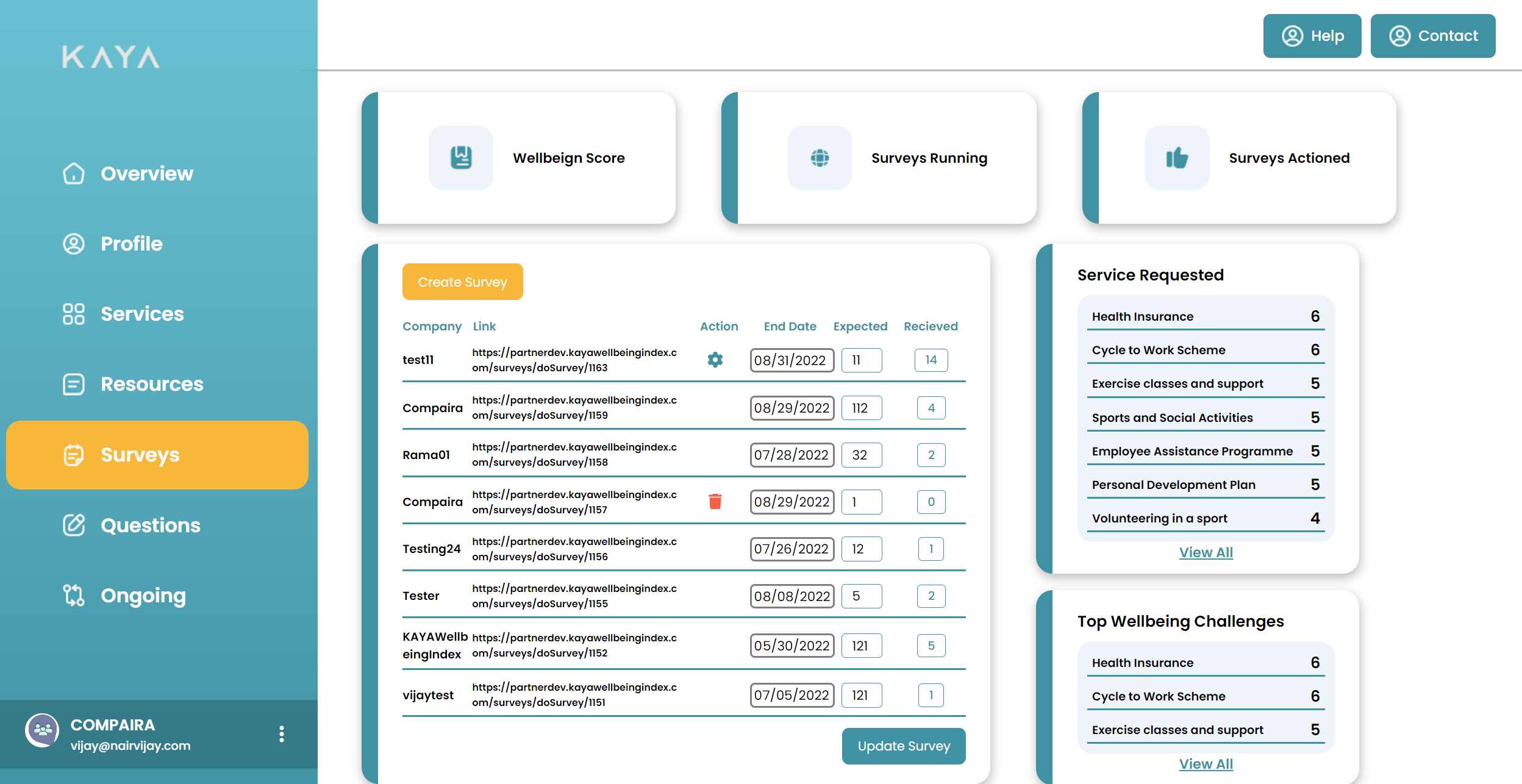Click the survey link ending in 1152

pyautogui.click(x=574, y=645)
